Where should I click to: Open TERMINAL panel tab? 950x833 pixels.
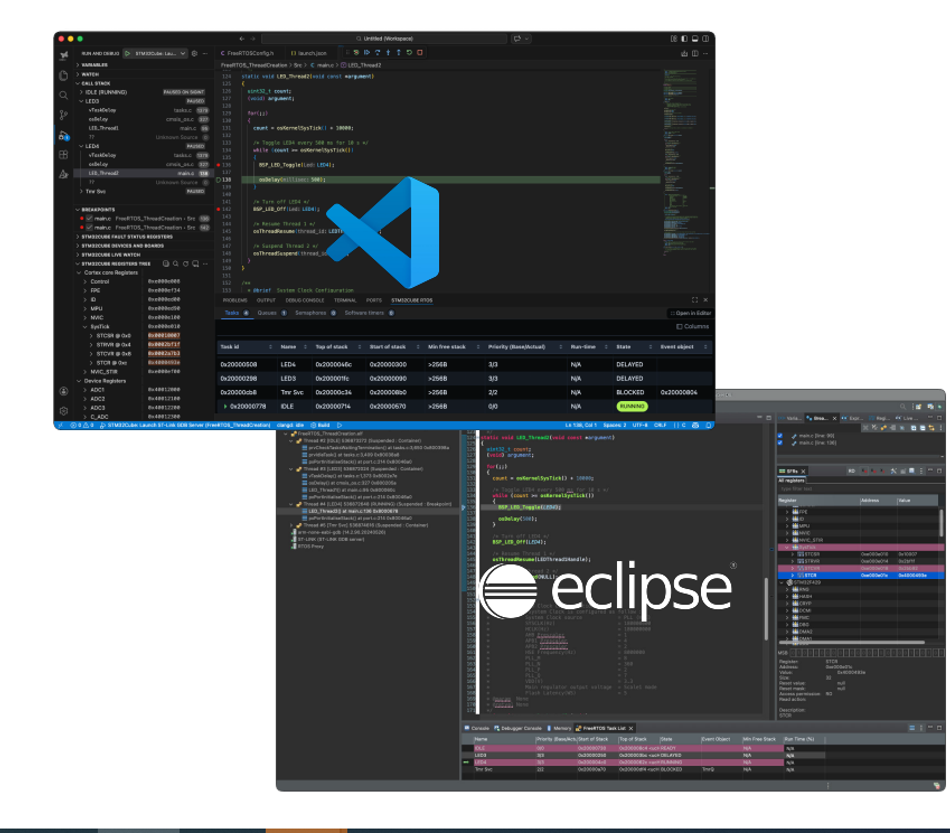point(345,300)
